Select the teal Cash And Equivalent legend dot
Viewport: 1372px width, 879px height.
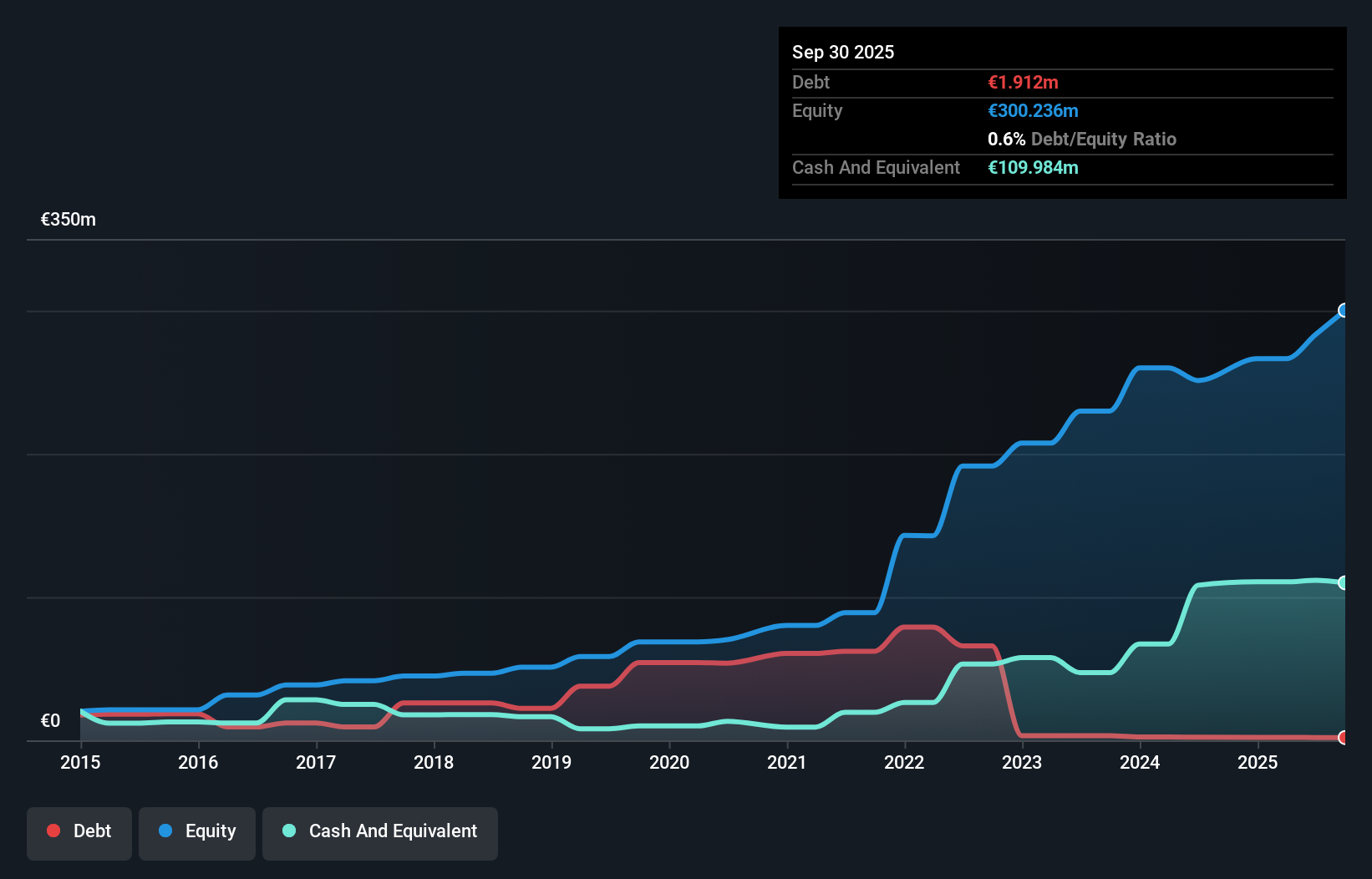287,831
